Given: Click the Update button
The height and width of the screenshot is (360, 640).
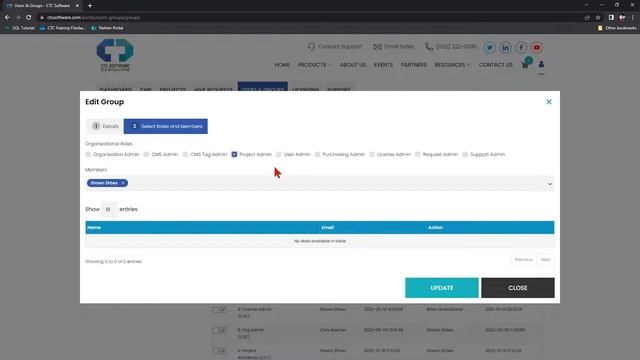Looking at the screenshot, I should tap(442, 288).
